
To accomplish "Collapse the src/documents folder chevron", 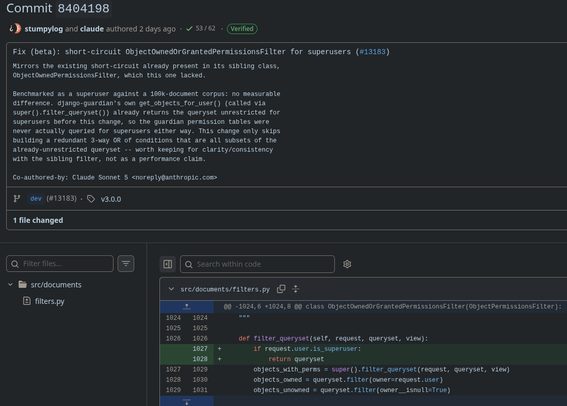I will click(10, 285).
